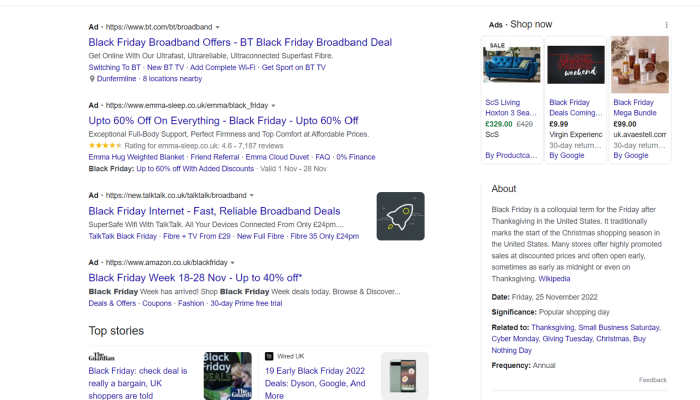Open Fibre + TV From £29 sitelink
The image size is (700, 400).
[197, 236]
